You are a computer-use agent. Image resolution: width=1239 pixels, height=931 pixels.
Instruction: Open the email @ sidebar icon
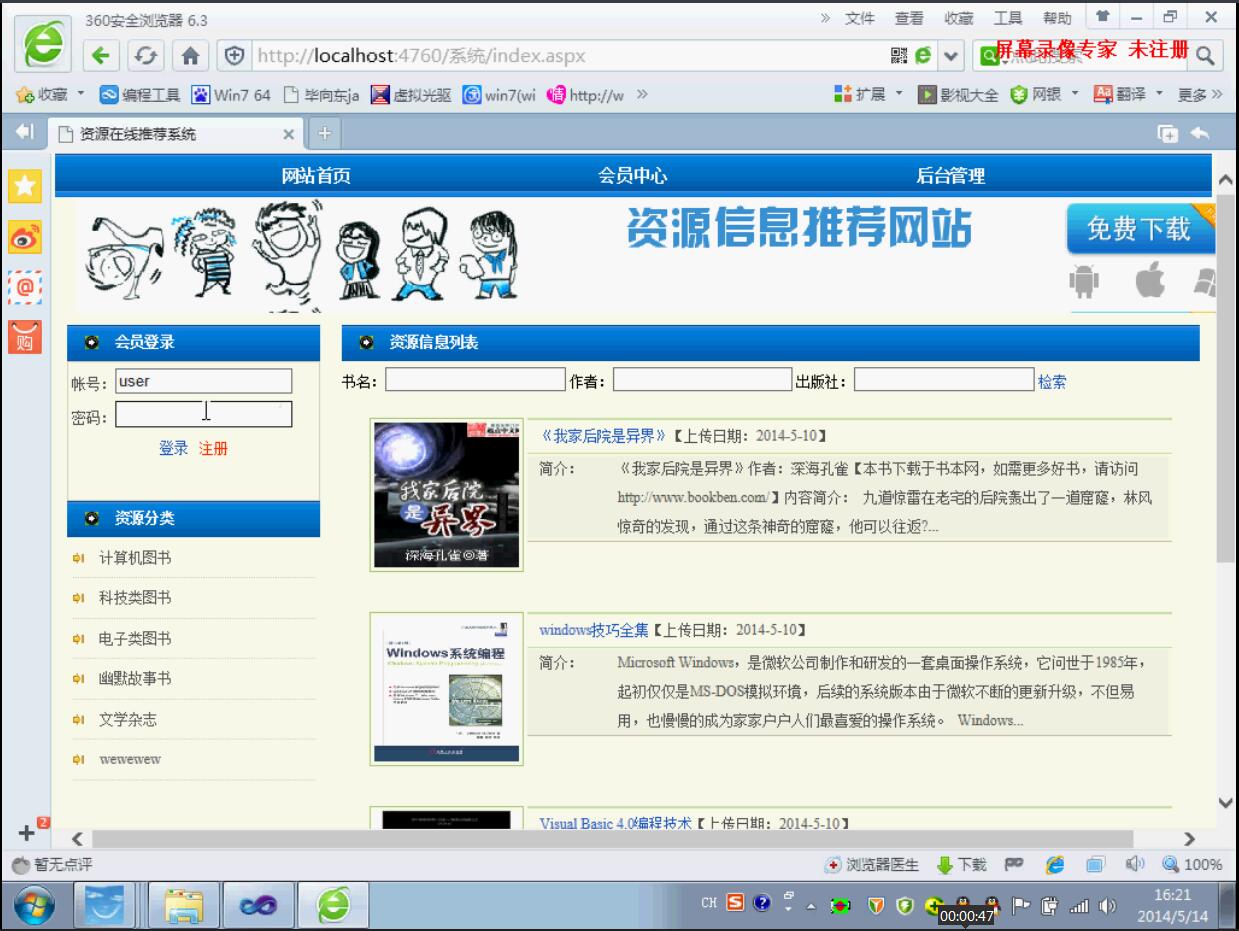(x=25, y=288)
